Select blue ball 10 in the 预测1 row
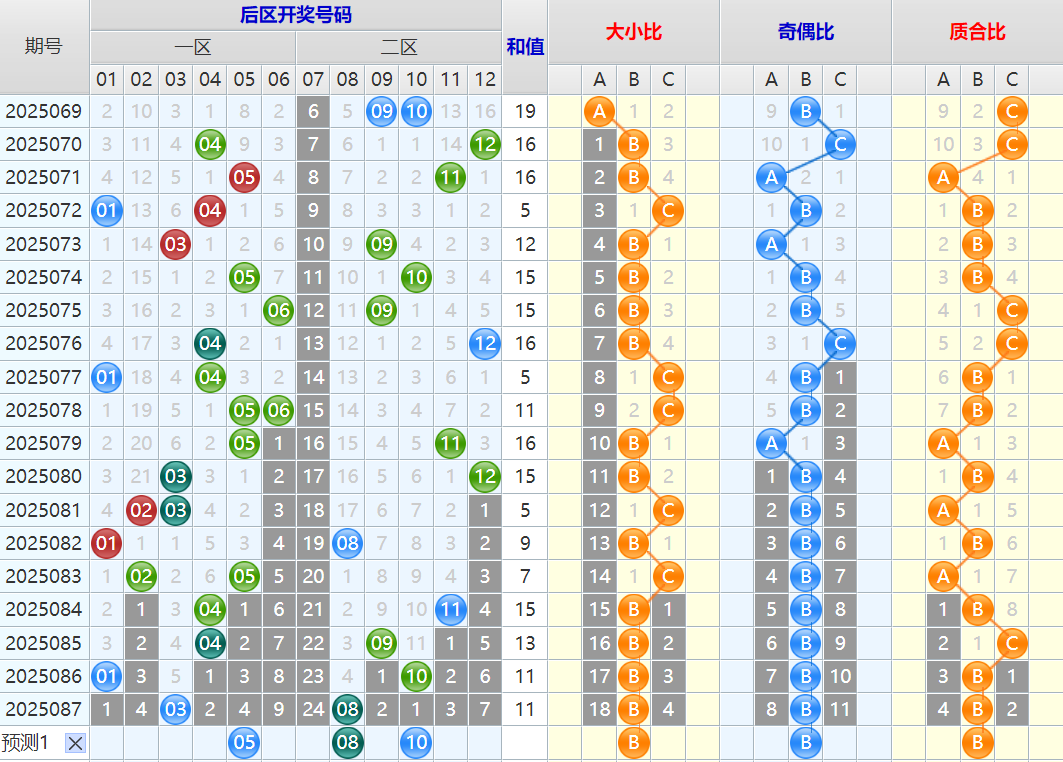 (x=416, y=742)
